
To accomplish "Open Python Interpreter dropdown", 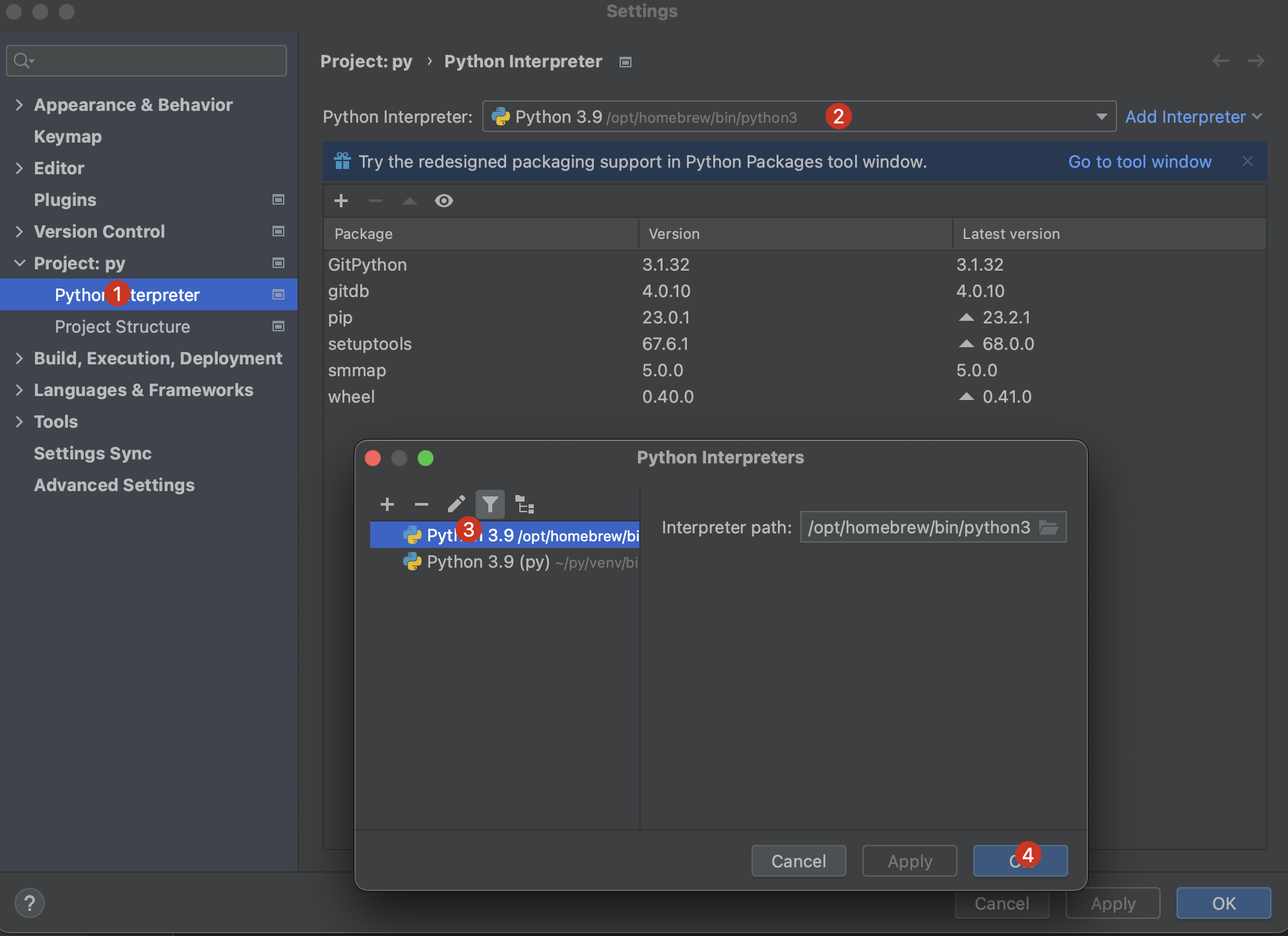I will 1101,117.
